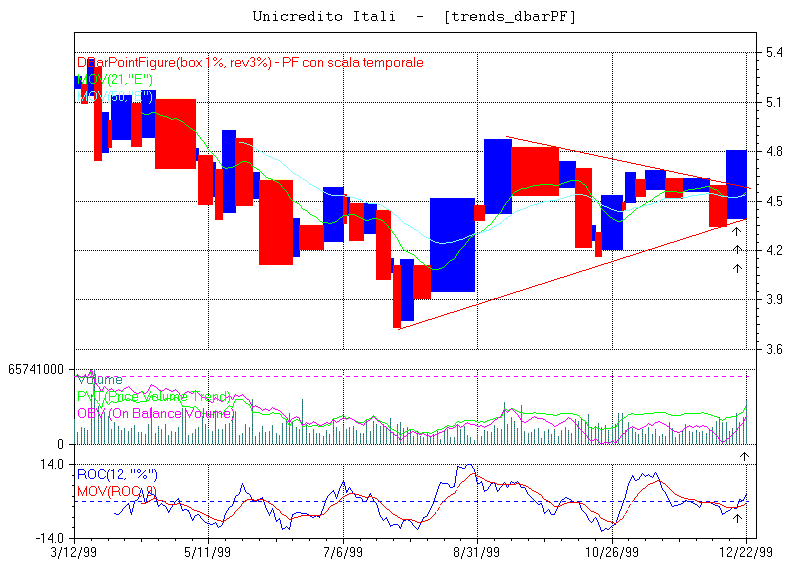Click the 5.1 price axis value
The image size is (792, 568).
click(x=774, y=102)
